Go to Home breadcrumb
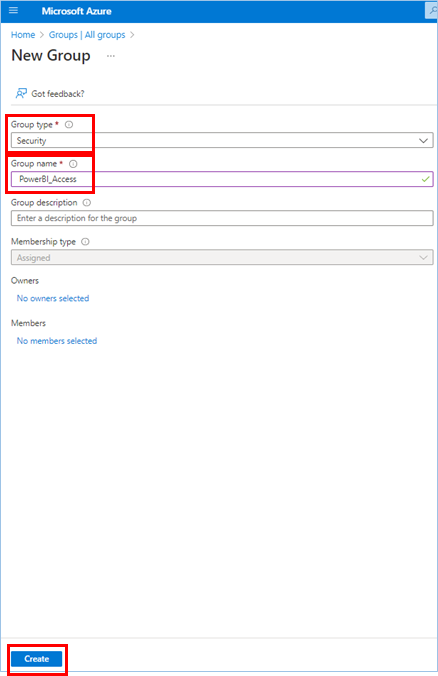 23,35
